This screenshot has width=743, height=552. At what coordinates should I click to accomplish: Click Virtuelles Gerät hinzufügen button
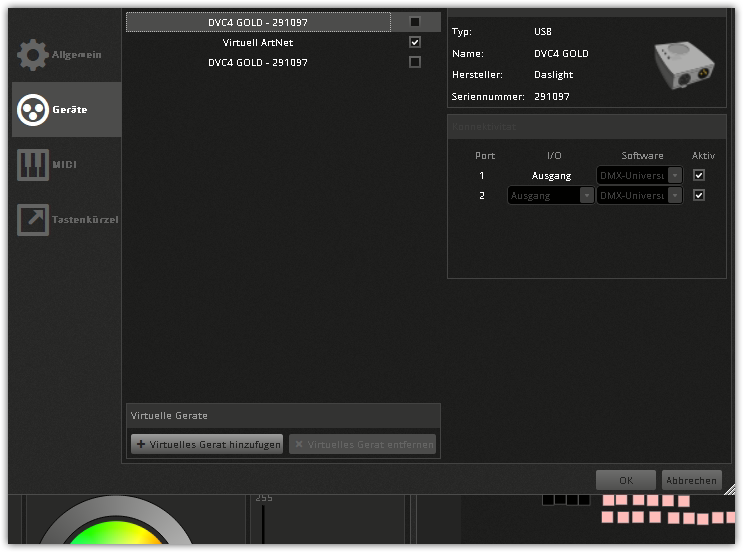pyautogui.click(x=207, y=444)
